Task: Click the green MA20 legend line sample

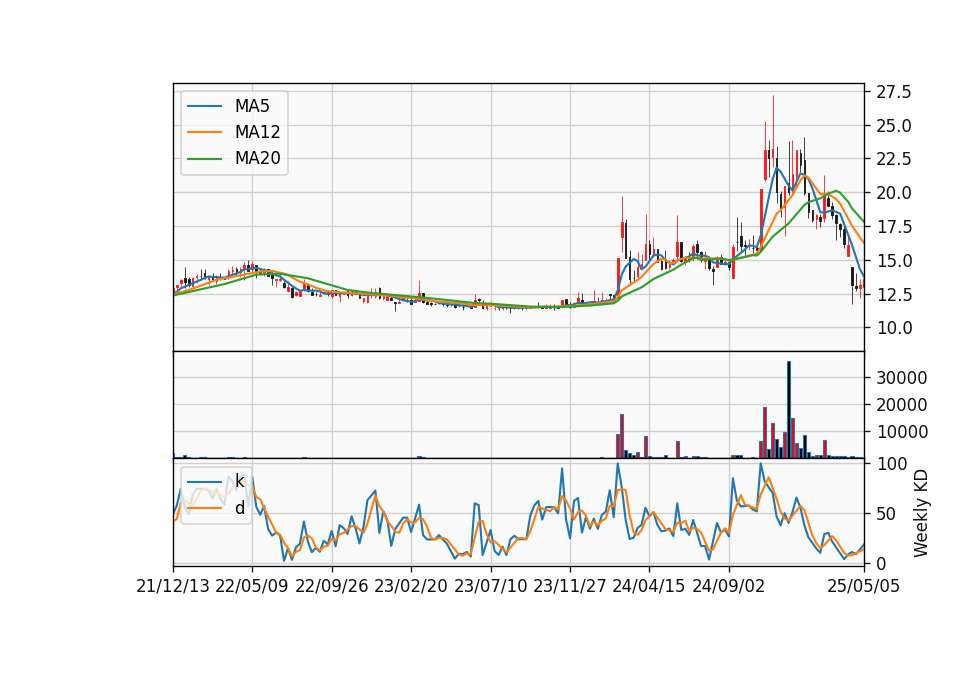Action: click(x=204, y=159)
